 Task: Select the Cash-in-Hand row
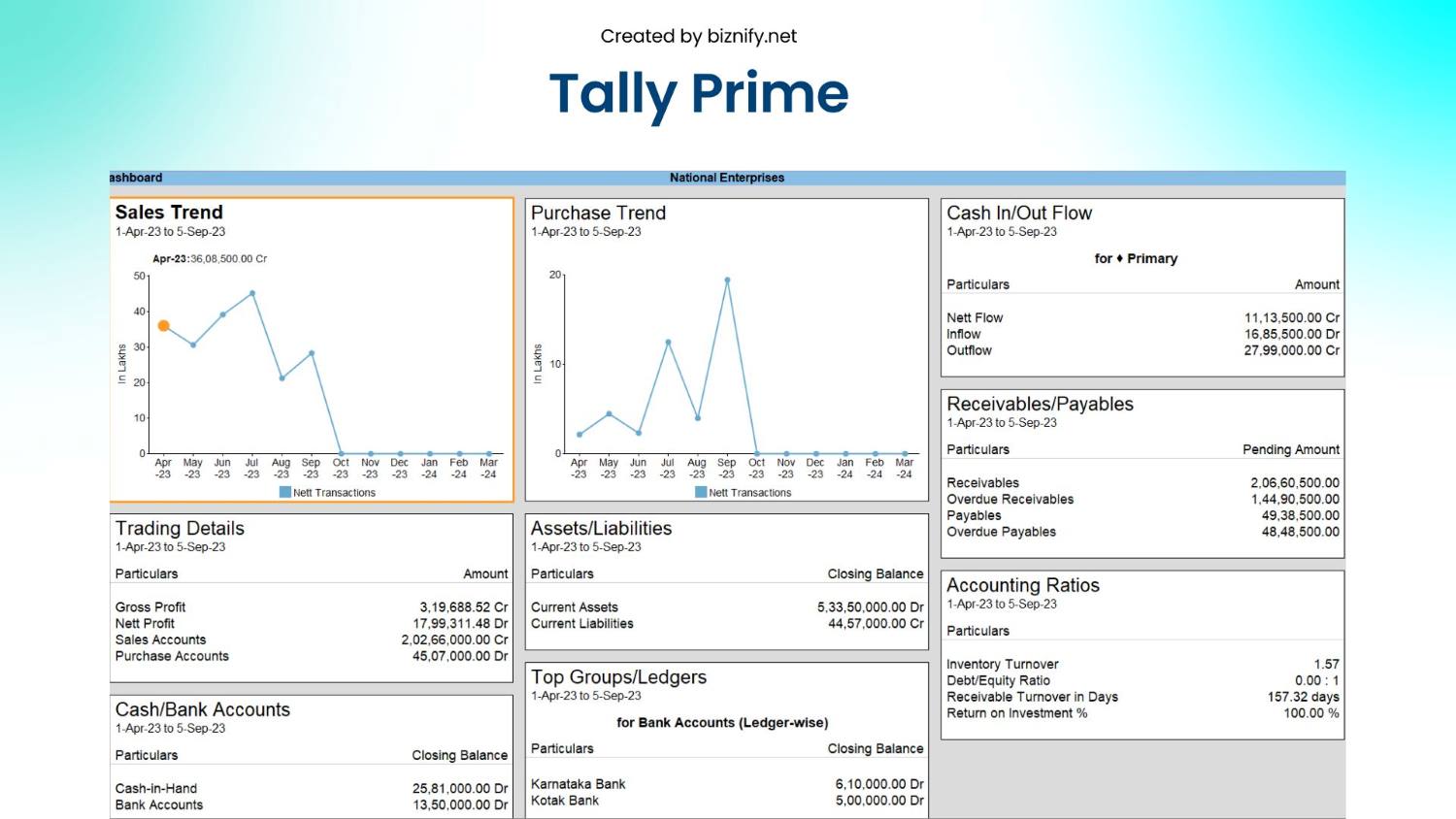click(x=312, y=789)
